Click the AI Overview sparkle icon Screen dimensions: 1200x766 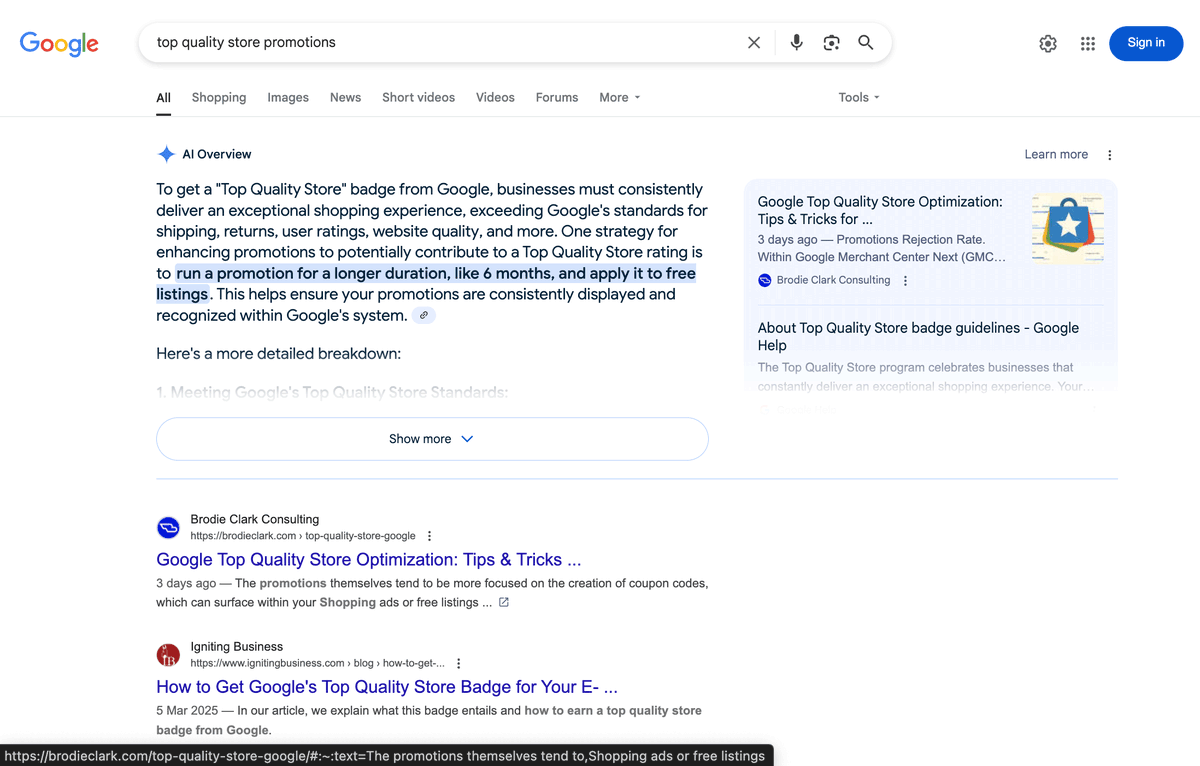(x=166, y=154)
